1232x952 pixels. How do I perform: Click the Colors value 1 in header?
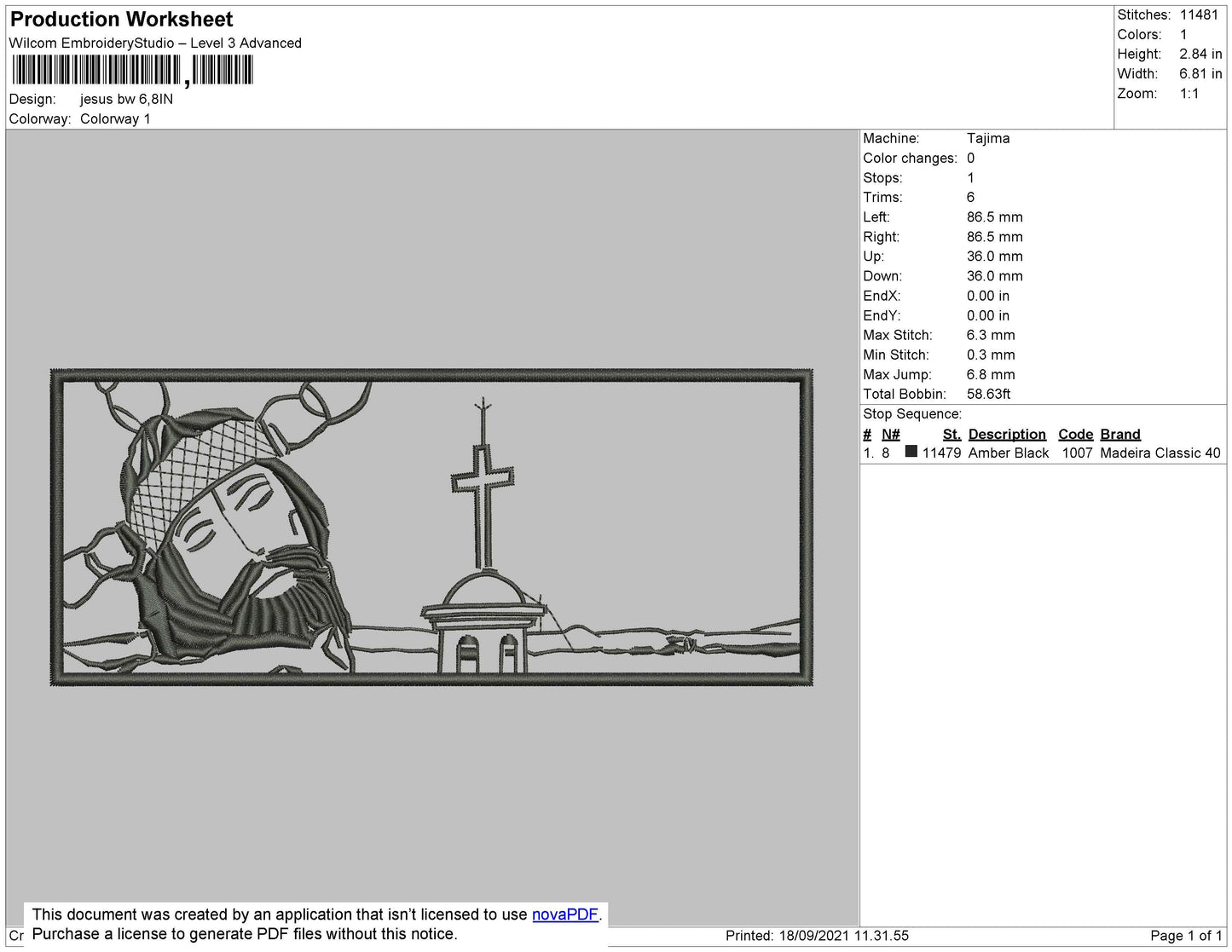[1183, 34]
